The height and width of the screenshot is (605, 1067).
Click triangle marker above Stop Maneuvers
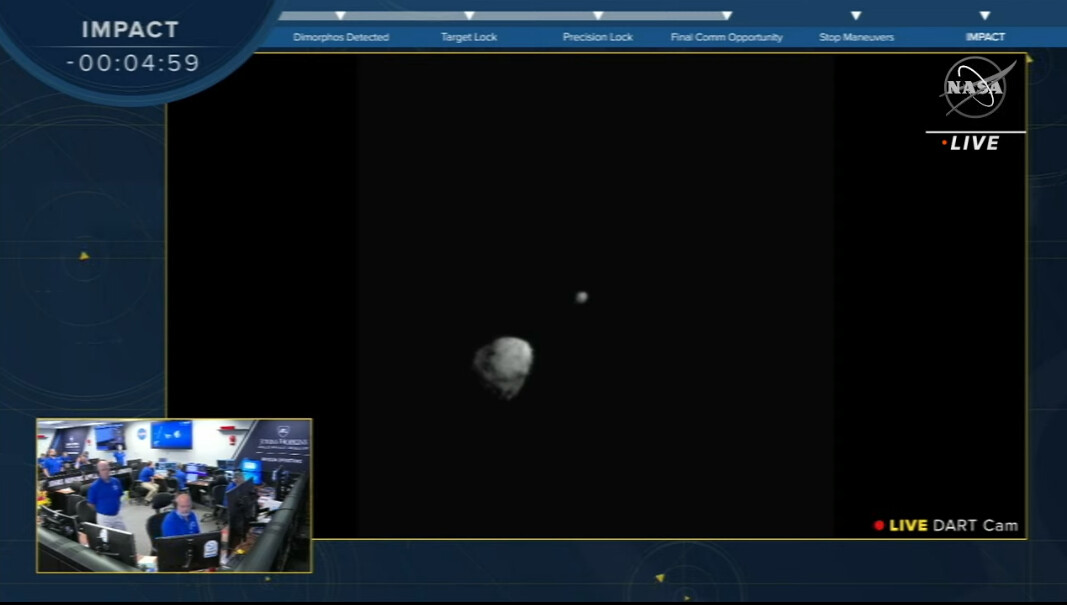[x=856, y=16]
